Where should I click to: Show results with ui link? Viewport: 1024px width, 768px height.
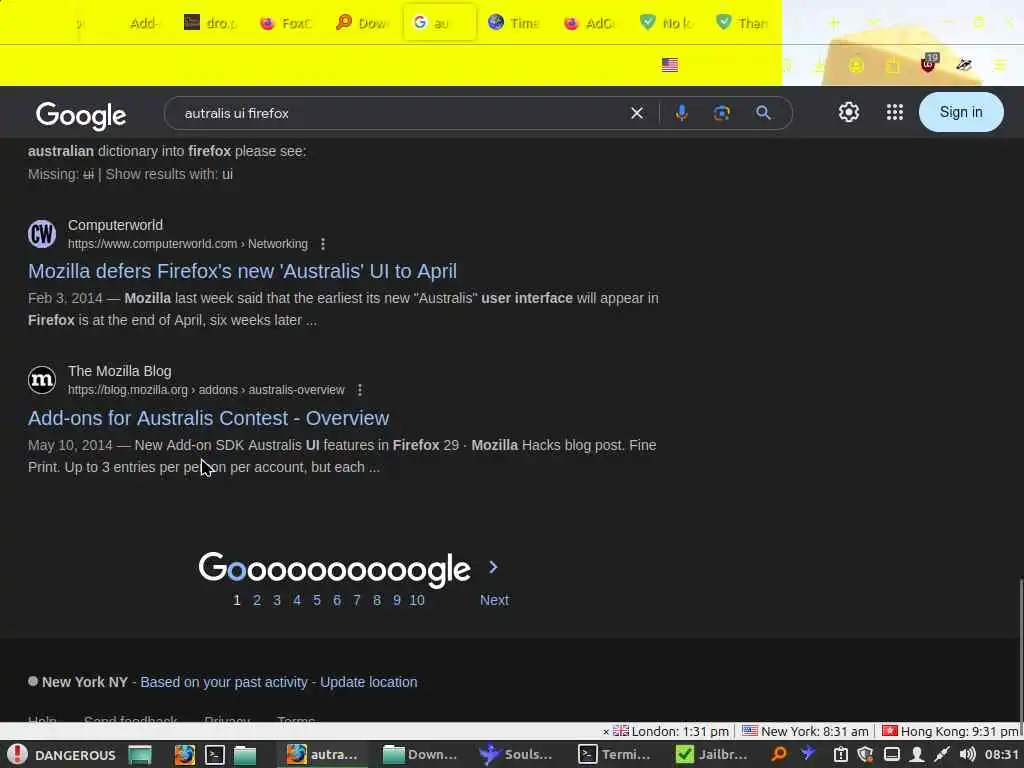pos(169,174)
